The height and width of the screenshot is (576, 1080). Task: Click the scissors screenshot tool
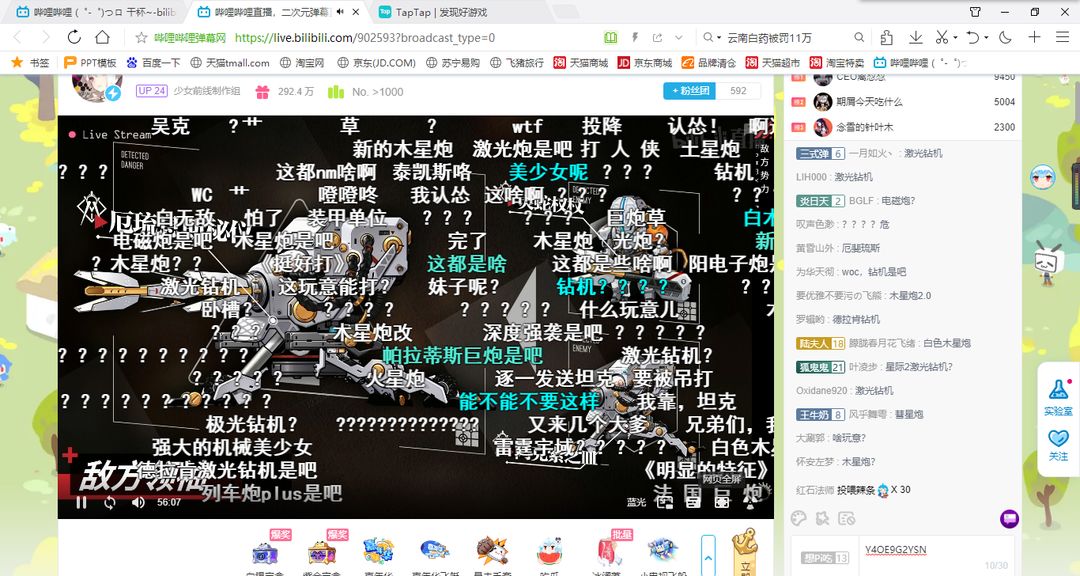pos(941,37)
